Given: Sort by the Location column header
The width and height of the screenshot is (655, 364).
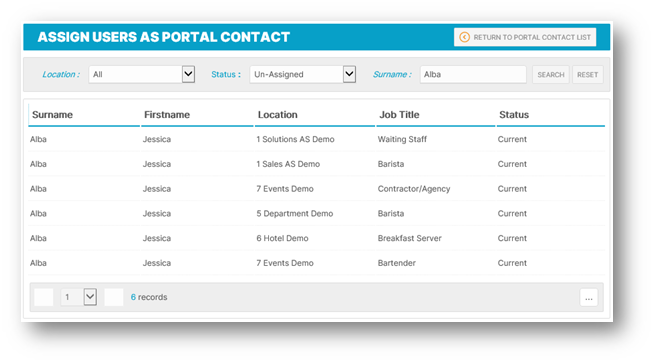Looking at the screenshot, I should click(x=277, y=115).
